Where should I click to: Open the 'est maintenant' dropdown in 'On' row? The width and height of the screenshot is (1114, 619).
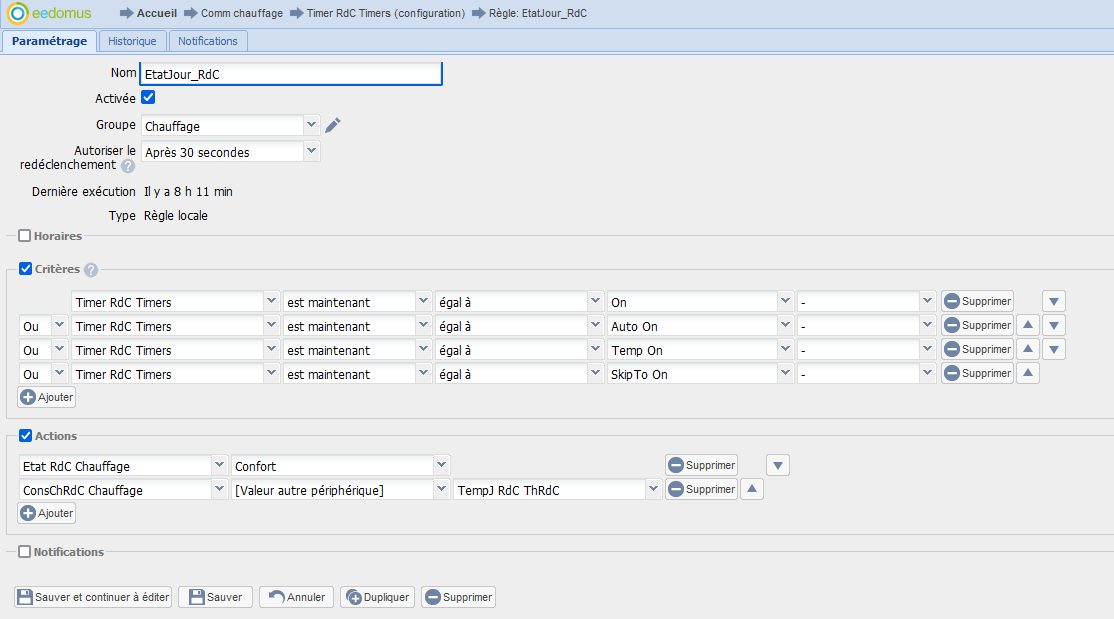click(x=423, y=301)
